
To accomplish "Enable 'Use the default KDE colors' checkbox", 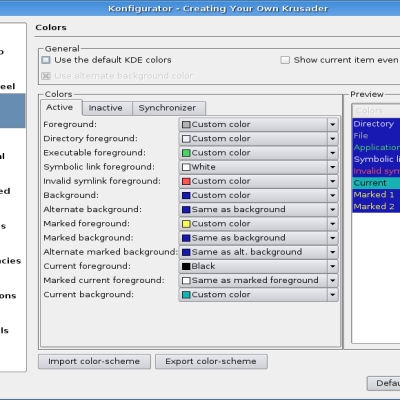I will pos(46,60).
